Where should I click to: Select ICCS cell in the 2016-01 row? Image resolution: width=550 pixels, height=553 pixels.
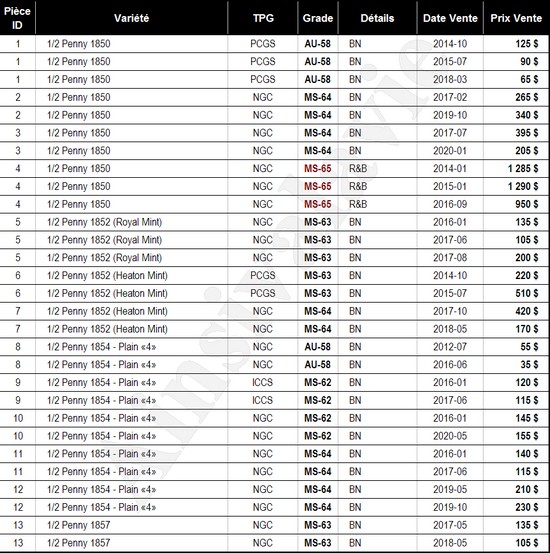(x=262, y=383)
